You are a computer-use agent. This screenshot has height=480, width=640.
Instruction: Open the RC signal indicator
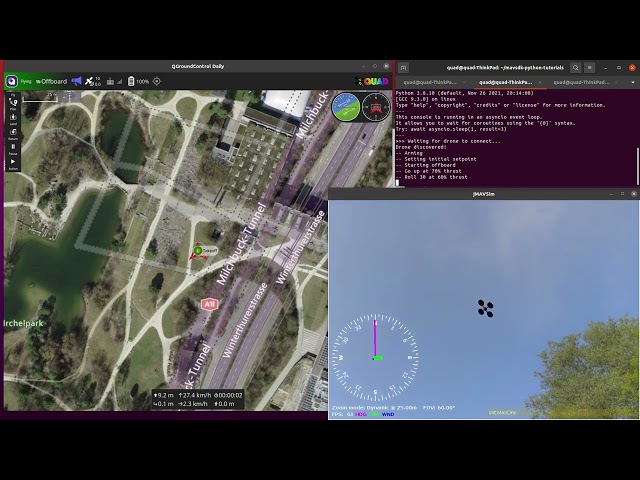pyautogui.click(x=114, y=82)
